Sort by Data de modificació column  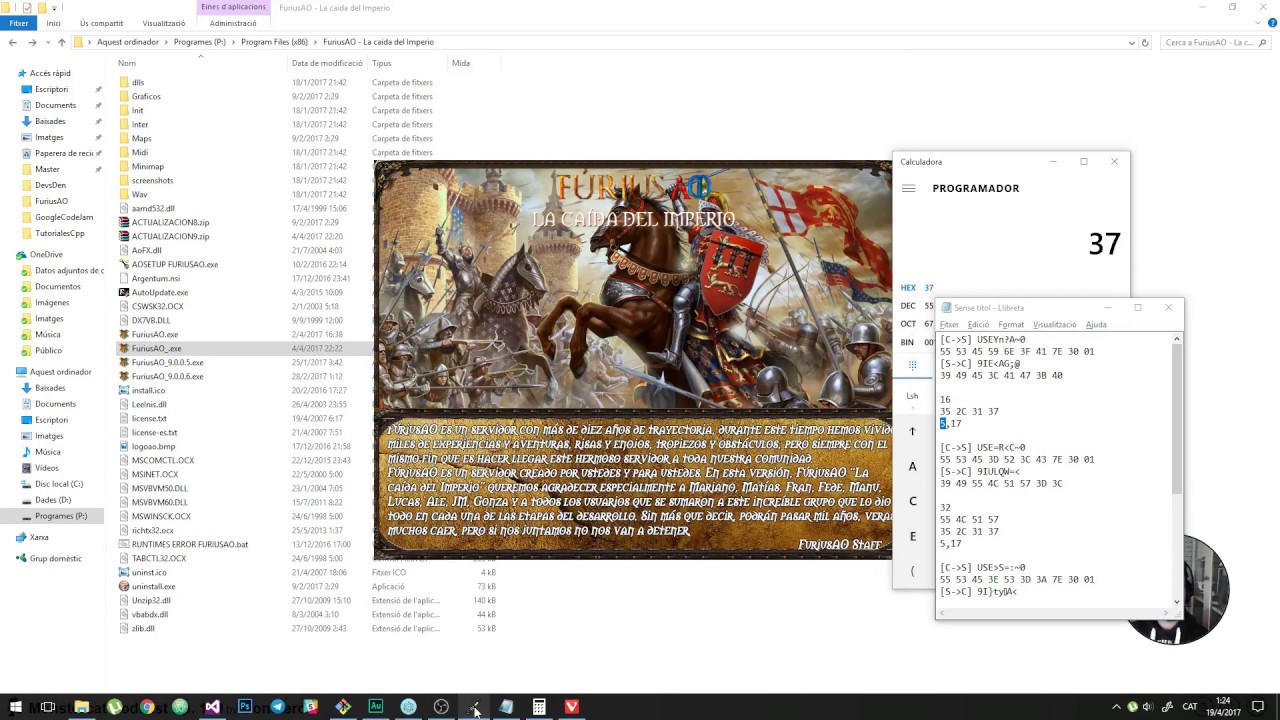point(326,63)
